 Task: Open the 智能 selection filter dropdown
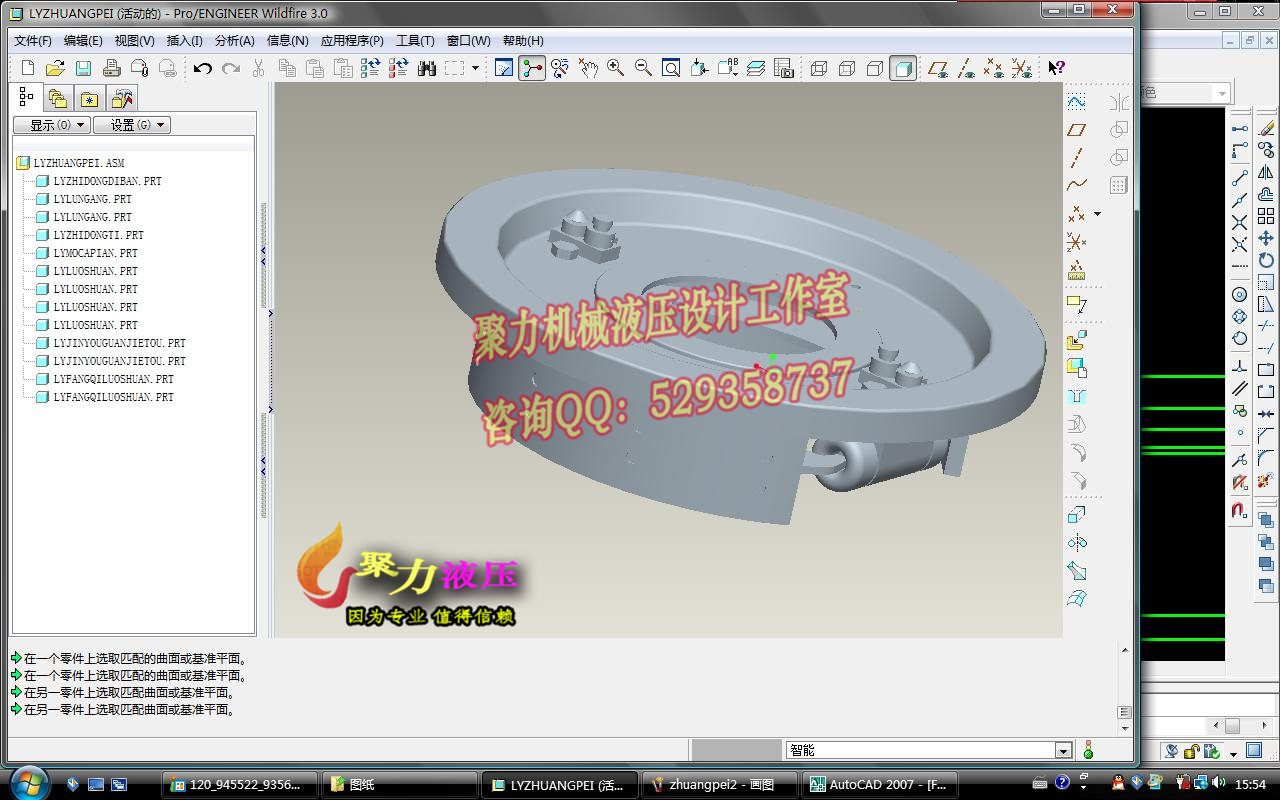(1063, 748)
